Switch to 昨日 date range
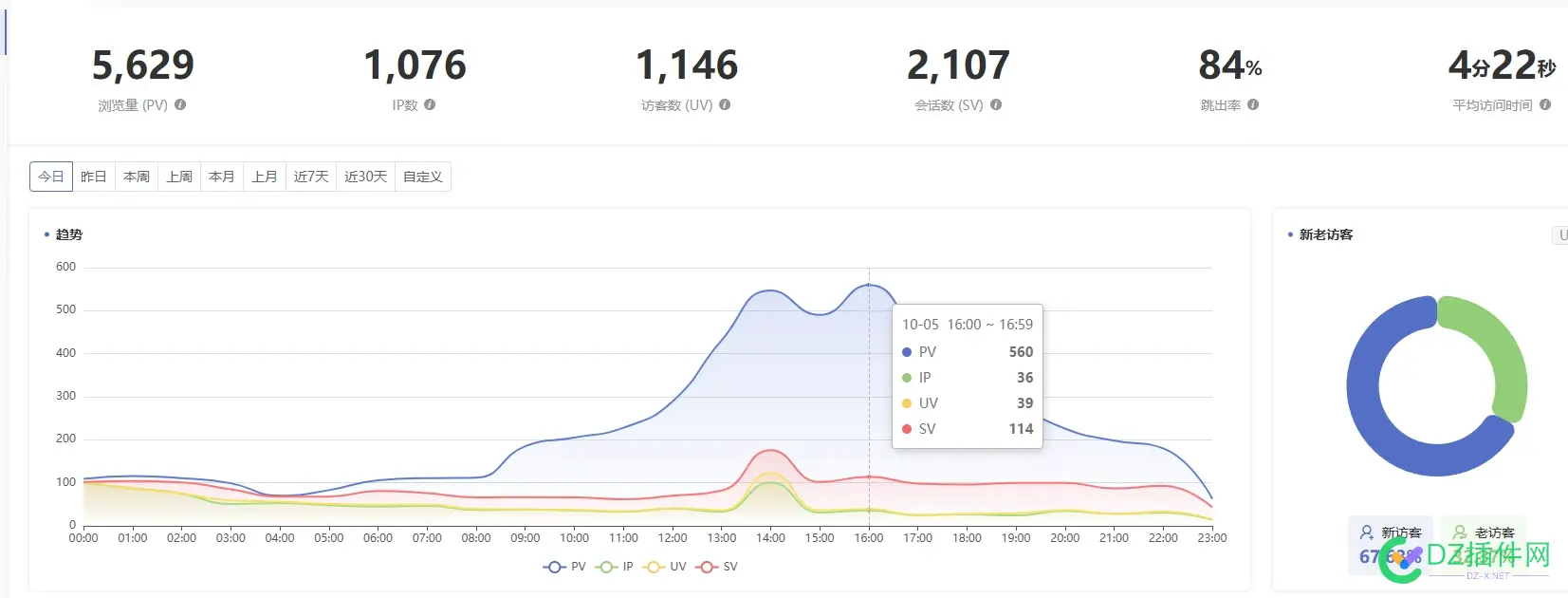The image size is (1568, 598). [x=94, y=177]
